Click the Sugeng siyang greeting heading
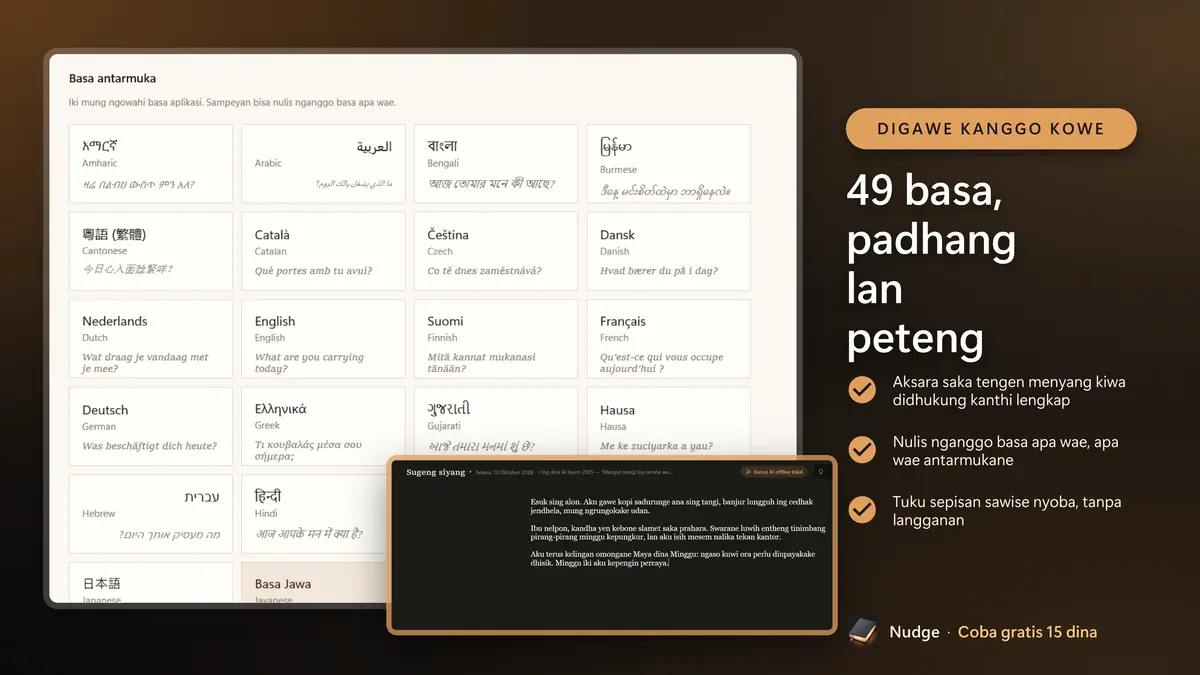This screenshot has height=675, width=1200. tap(436, 472)
